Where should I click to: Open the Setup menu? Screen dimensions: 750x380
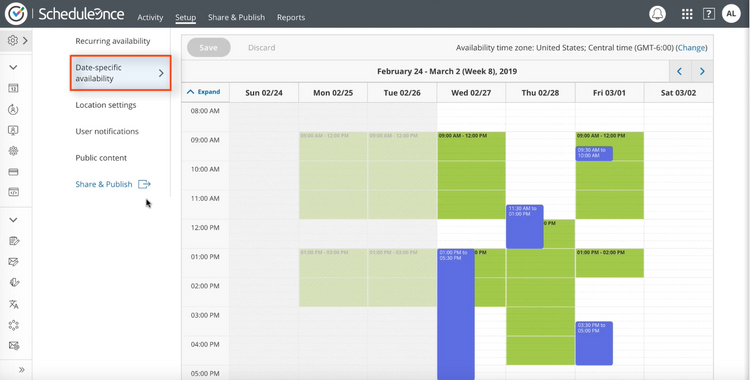click(186, 17)
